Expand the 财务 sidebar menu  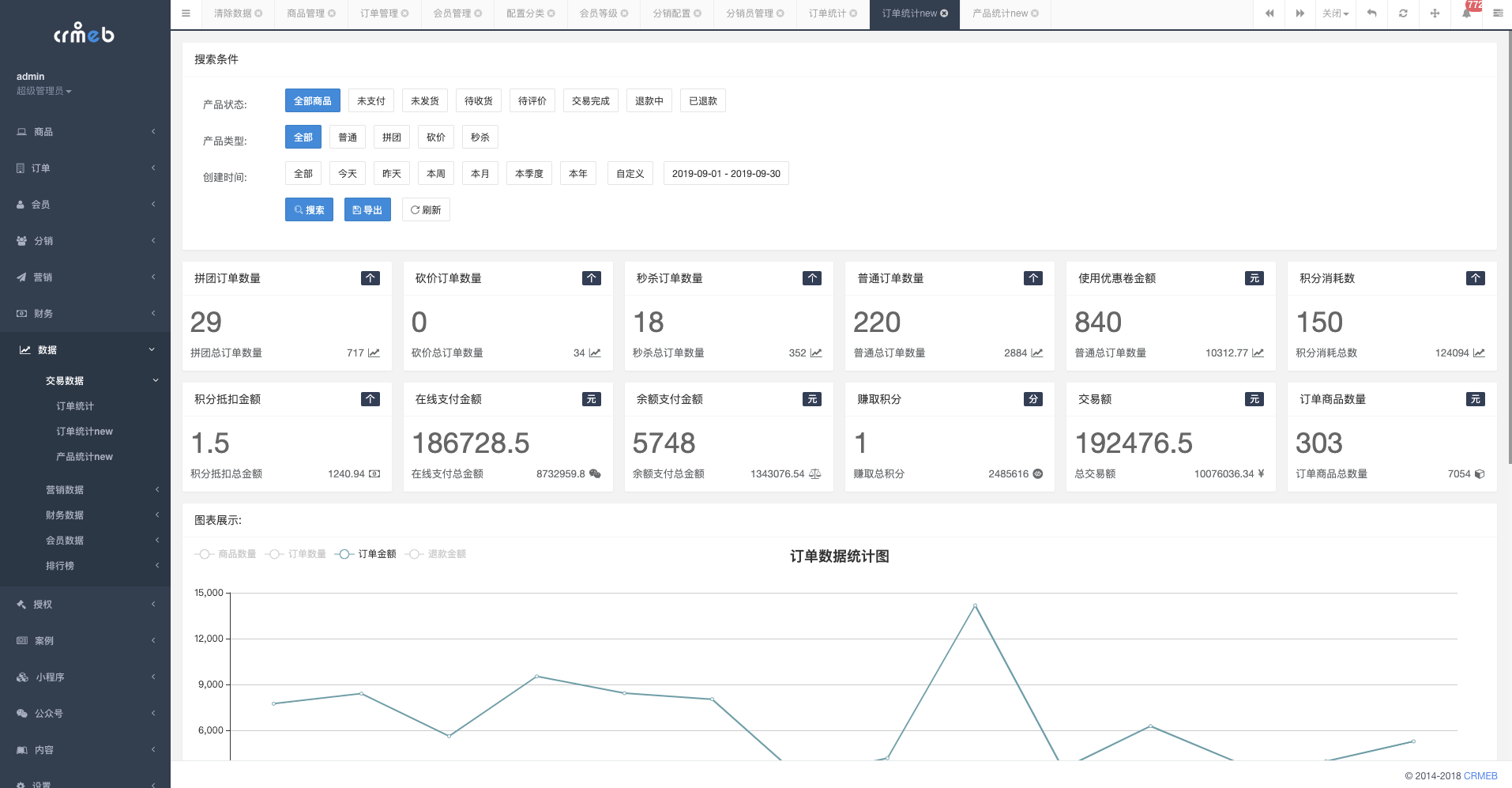[x=85, y=314]
